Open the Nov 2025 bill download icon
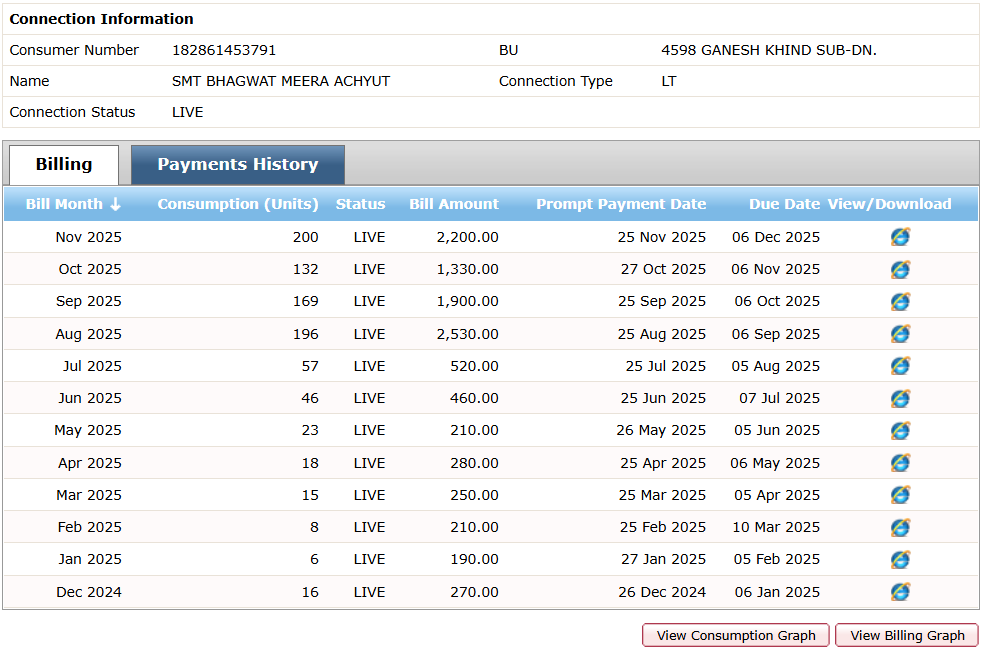Viewport: 987px width, 650px height. 900,237
